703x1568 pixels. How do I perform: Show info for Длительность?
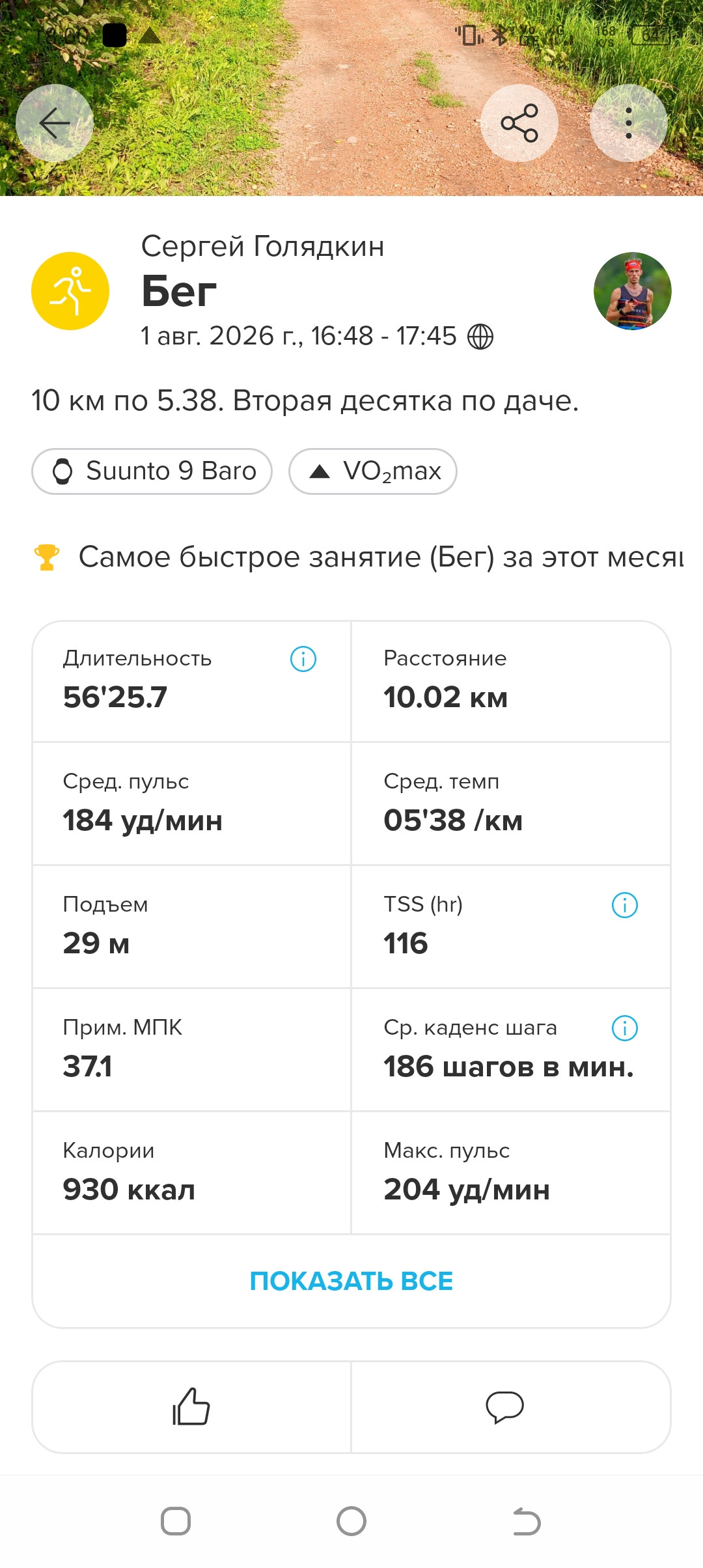click(303, 659)
